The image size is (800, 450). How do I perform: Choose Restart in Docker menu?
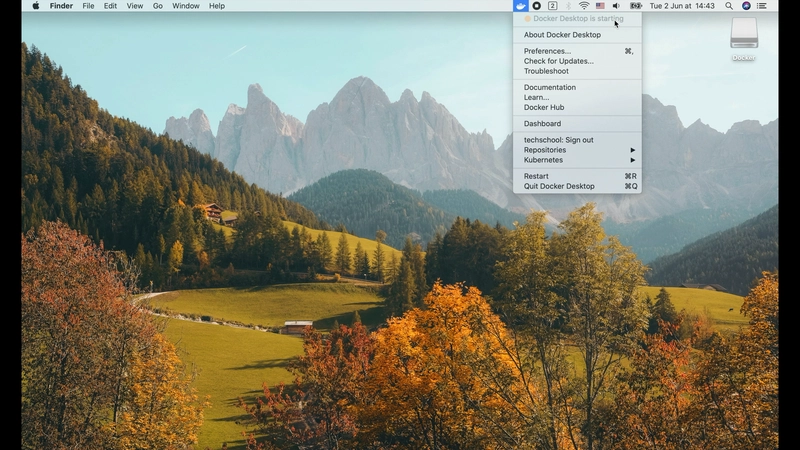point(577,176)
